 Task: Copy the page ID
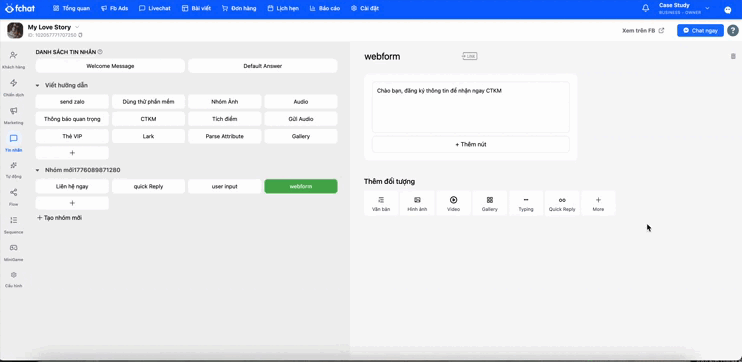[80, 35]
